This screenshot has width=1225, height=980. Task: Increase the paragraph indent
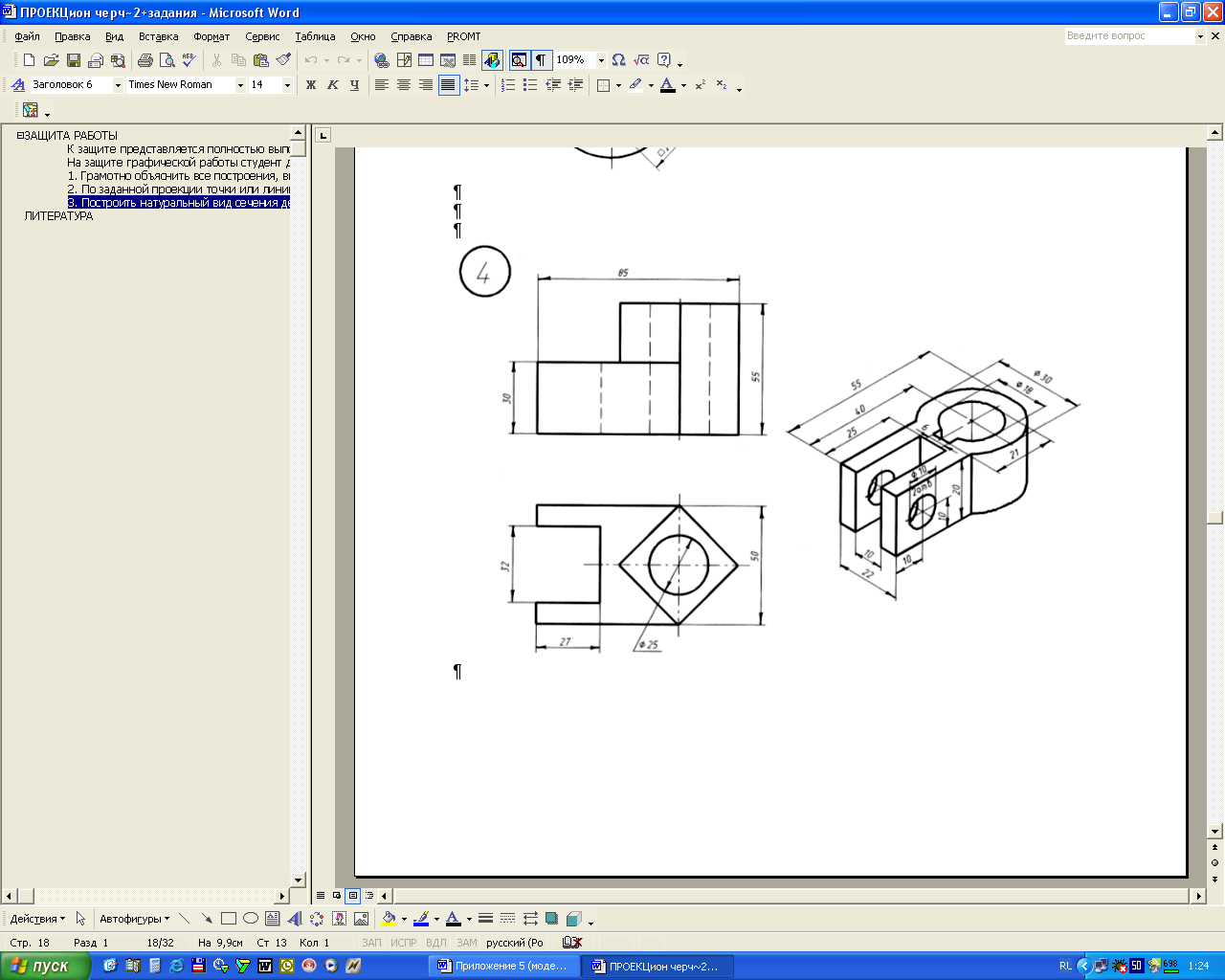(575, 85)
